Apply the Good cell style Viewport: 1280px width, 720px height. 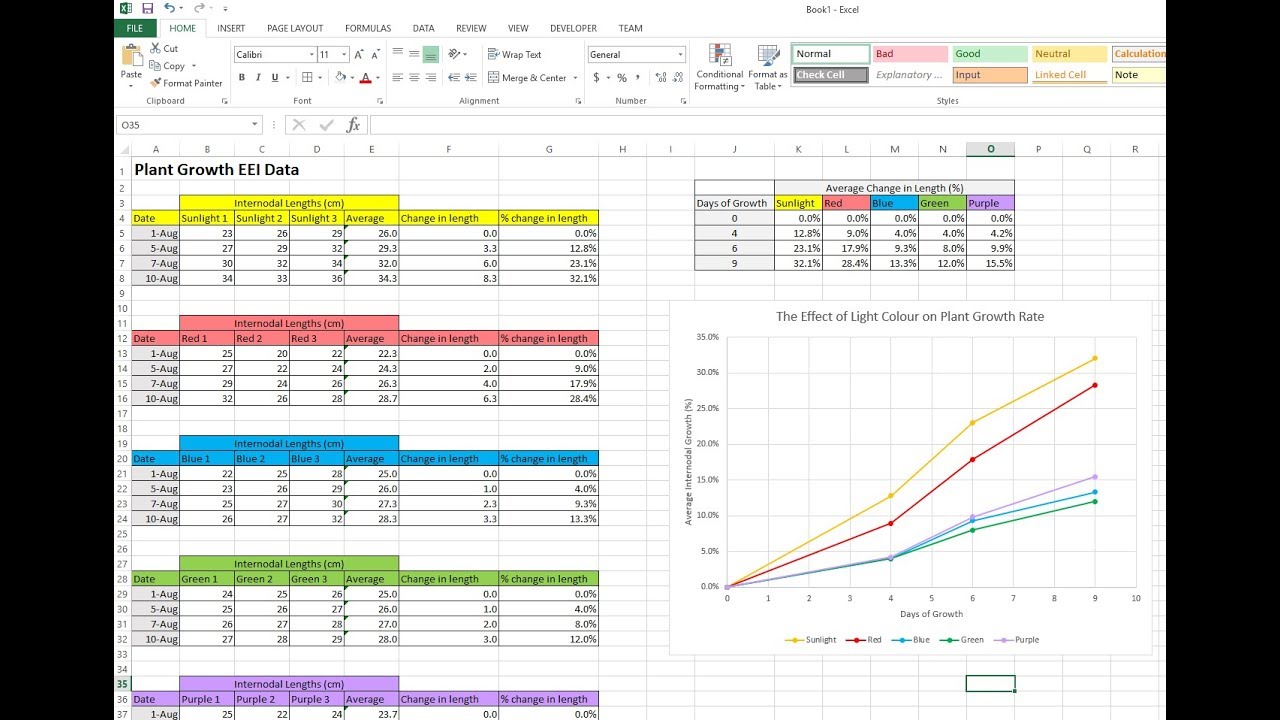coord(990,54)
